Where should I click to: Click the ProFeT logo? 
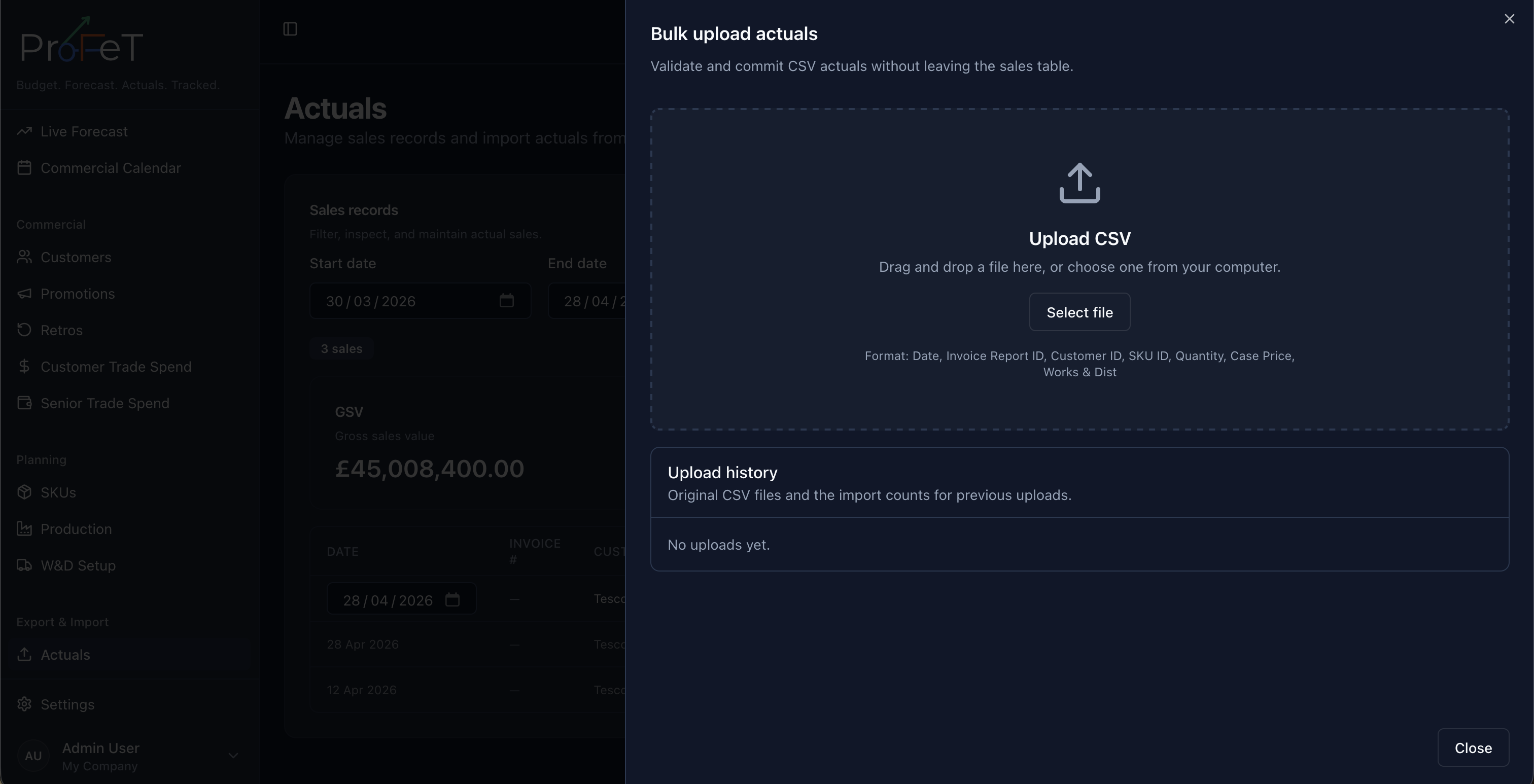(x=82, y=40)
